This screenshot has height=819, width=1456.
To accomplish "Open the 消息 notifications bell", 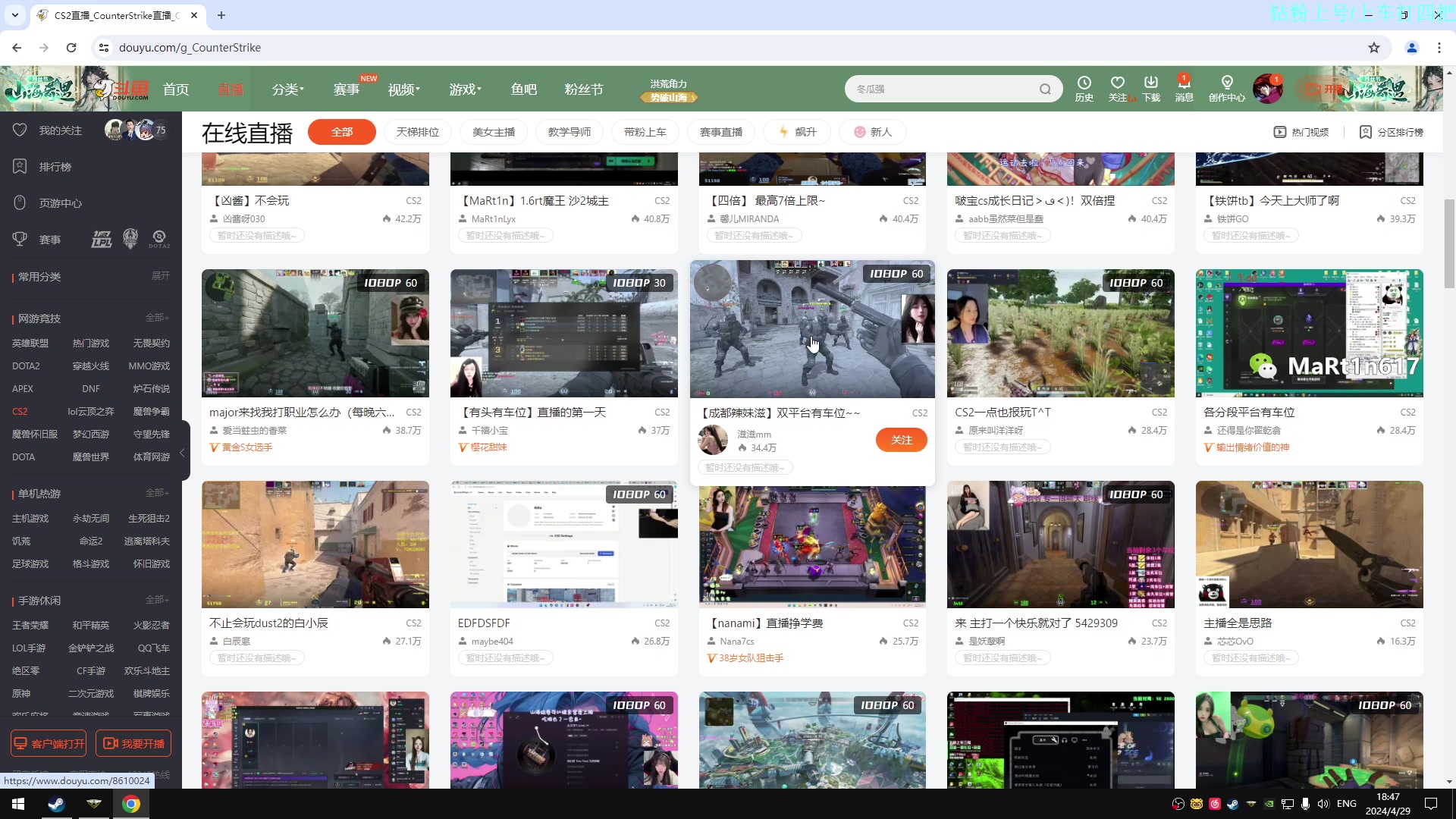I will [x=1184, y=83].
